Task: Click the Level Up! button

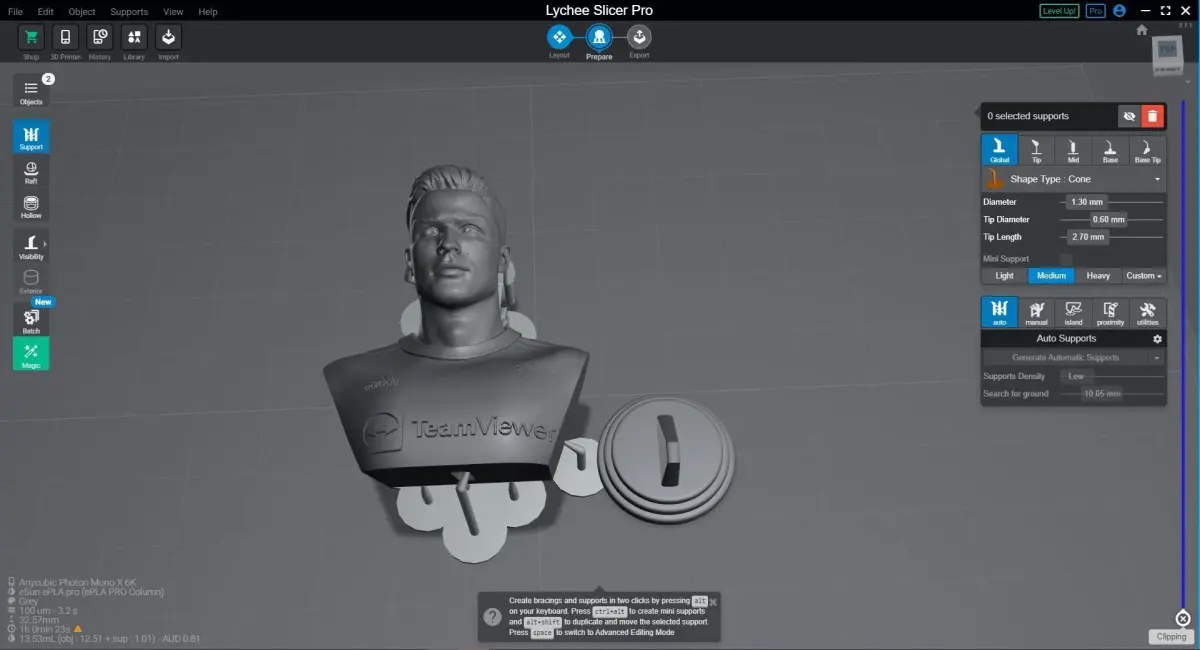Action: point(1059,11)
